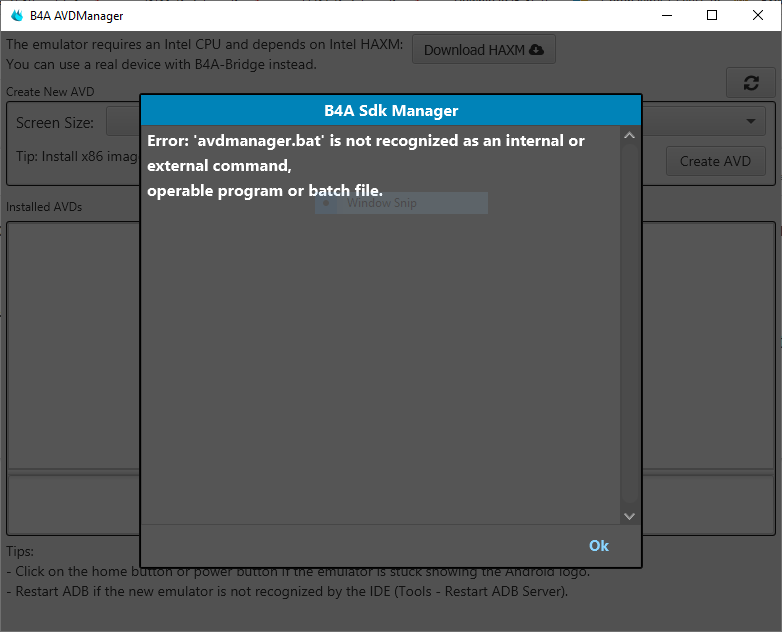This screenshot has height=632, width=782.
Task: Click the refresh icon button
Action: pos(751,83)
